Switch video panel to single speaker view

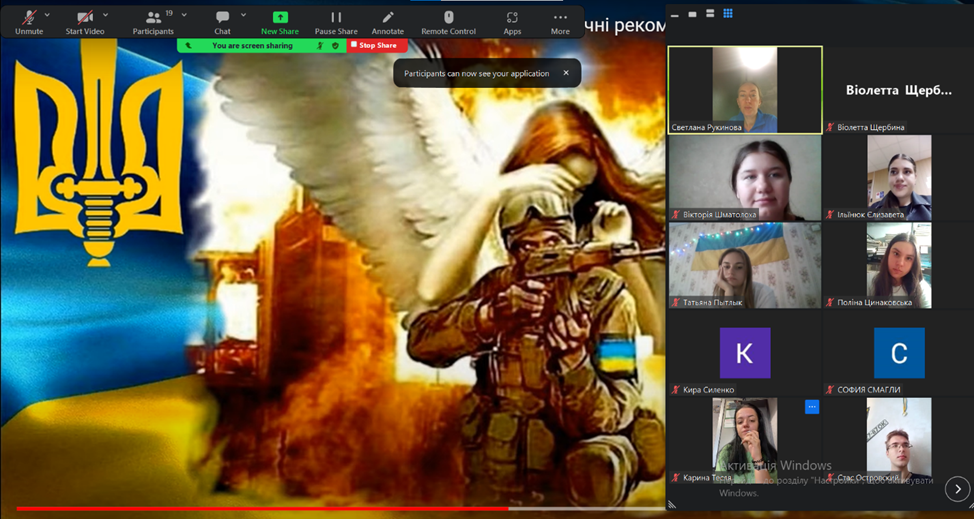pos(693,14)
